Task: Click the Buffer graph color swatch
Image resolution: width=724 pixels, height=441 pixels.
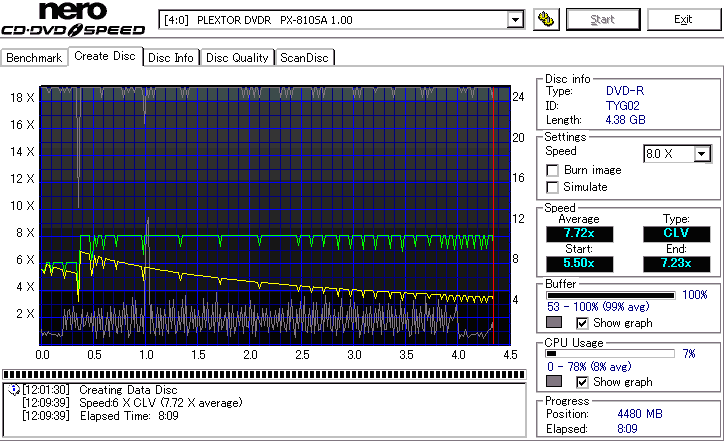Action: click(553, 323)
